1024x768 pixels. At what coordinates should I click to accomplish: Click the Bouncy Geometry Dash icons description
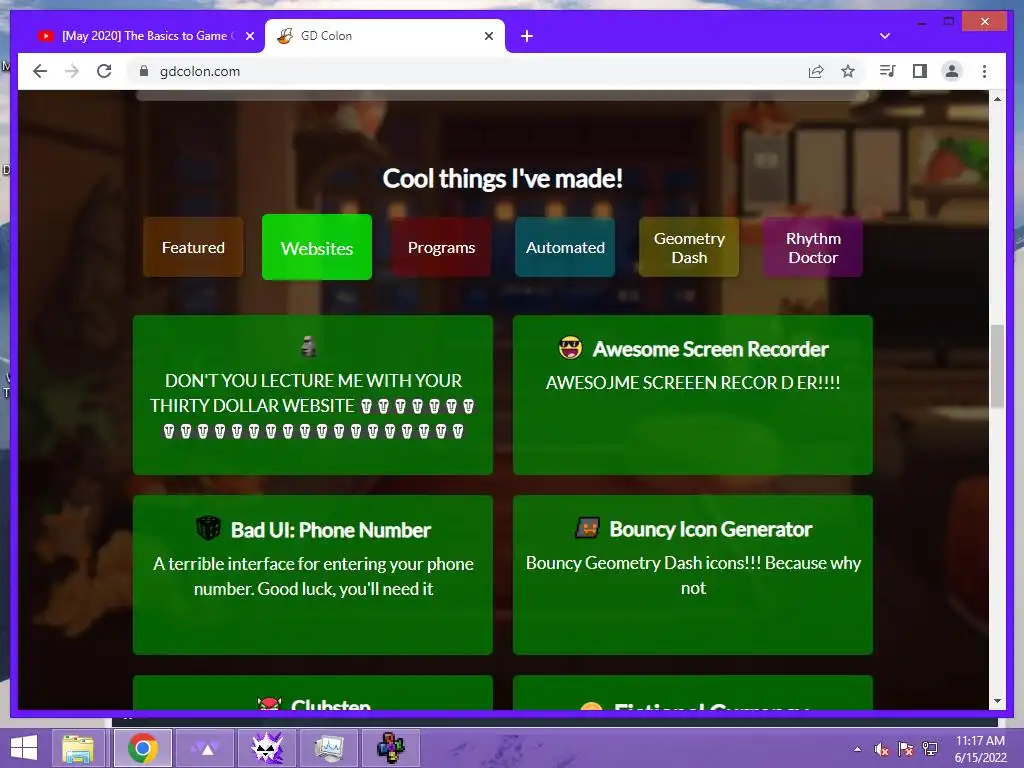click(693, 575)
